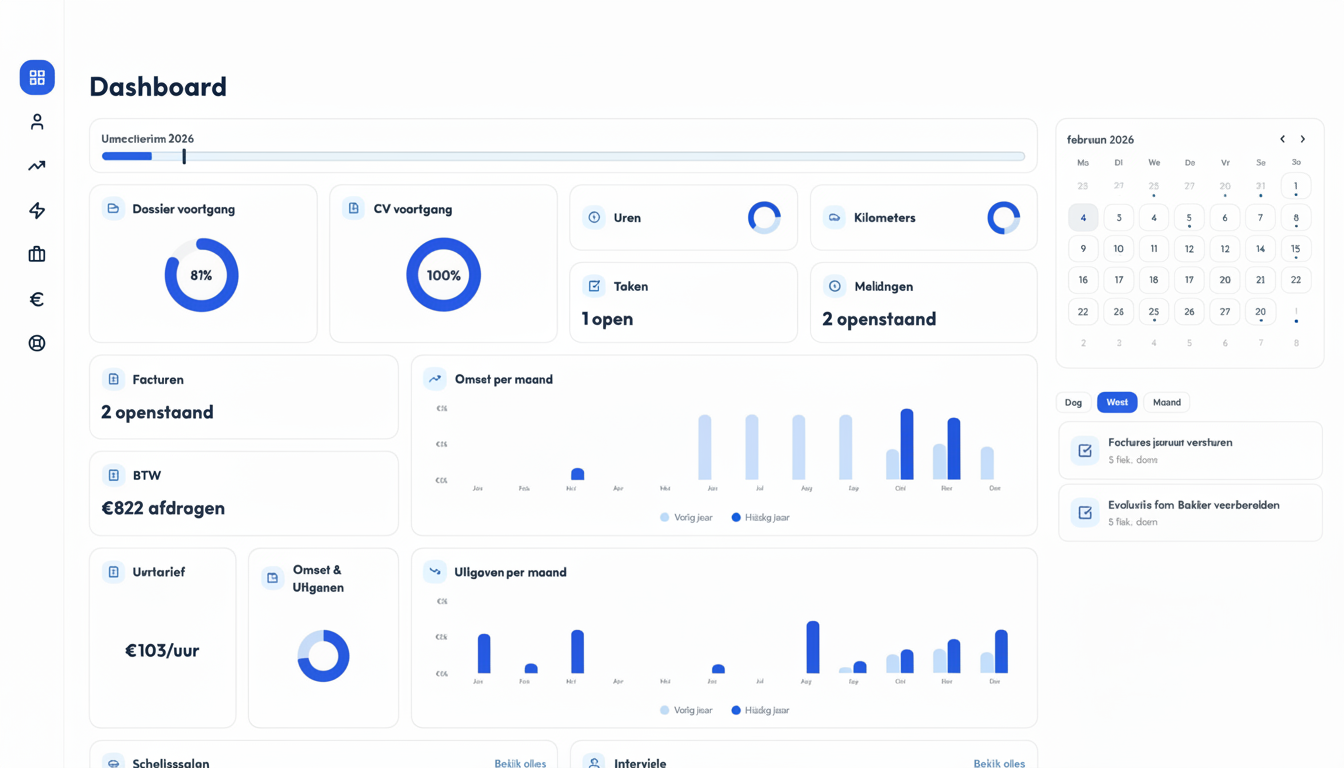Open the Taken card showing 1 open

[683, 302]
